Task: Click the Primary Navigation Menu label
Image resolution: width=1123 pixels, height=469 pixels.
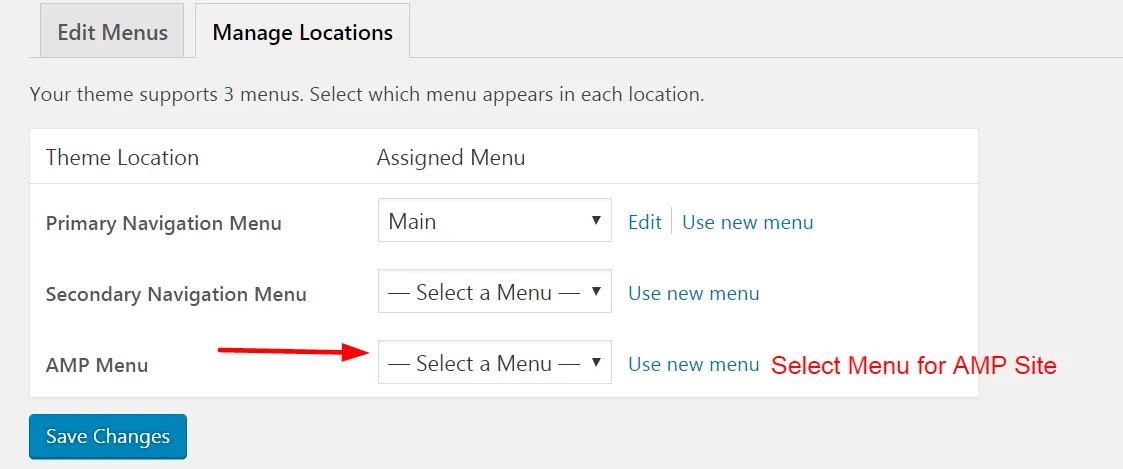Action: coord(163,223)
